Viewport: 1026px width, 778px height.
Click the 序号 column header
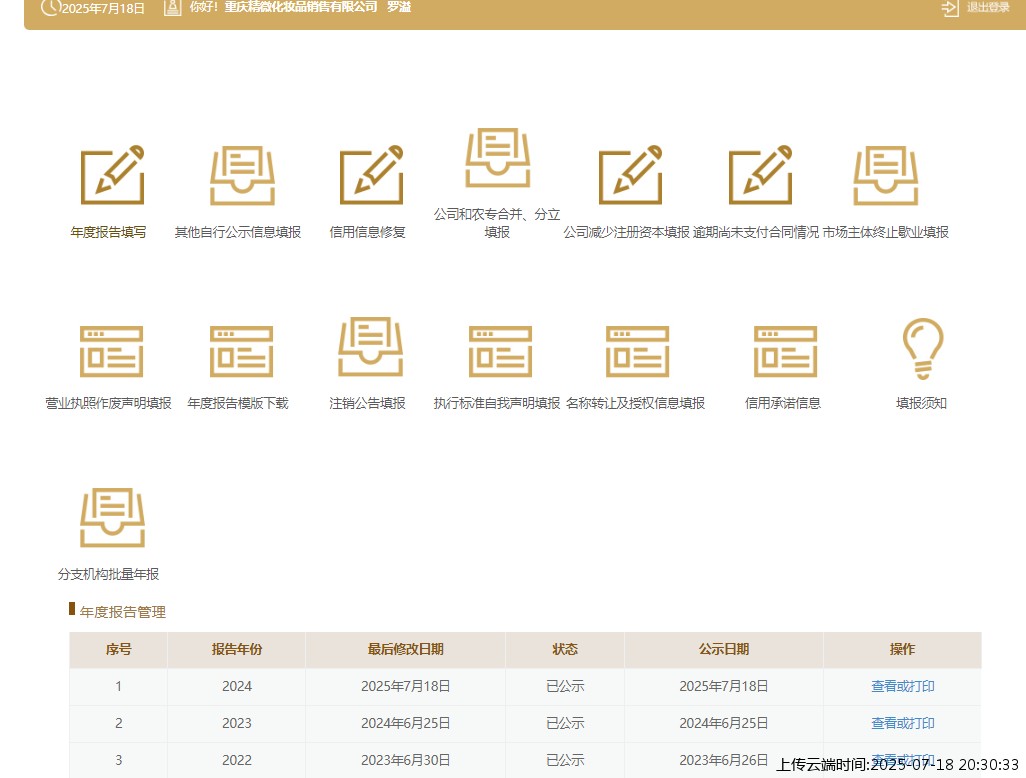[x=118, y=649]
